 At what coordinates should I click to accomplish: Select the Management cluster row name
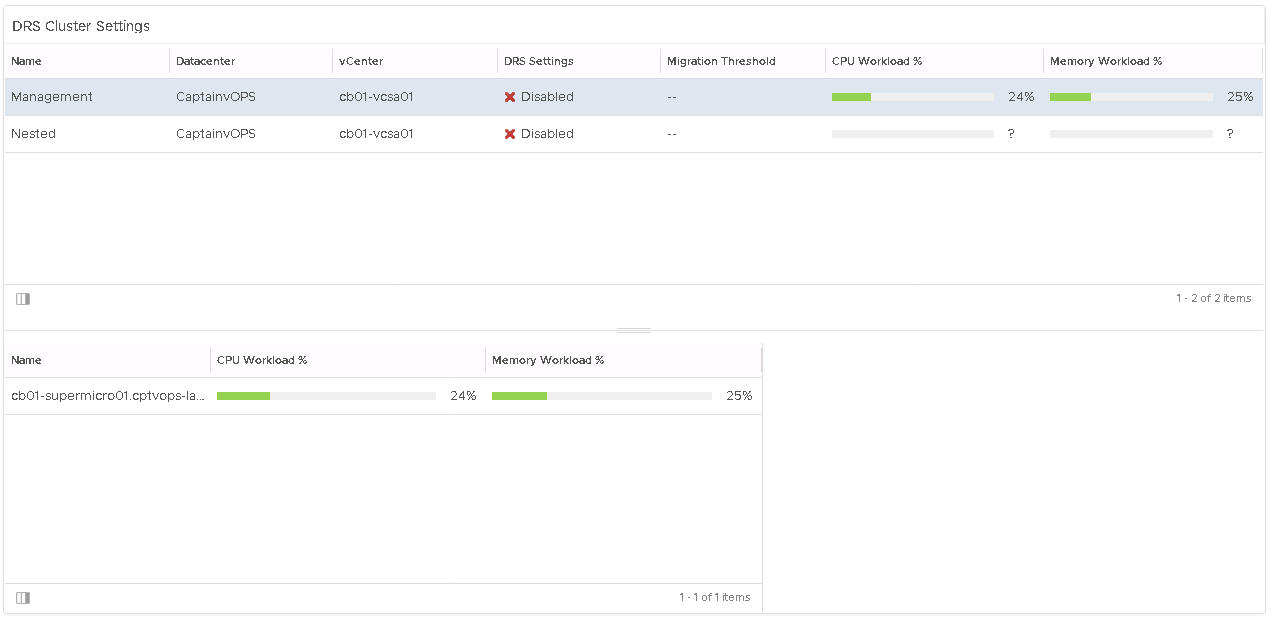tap(52, 97)
